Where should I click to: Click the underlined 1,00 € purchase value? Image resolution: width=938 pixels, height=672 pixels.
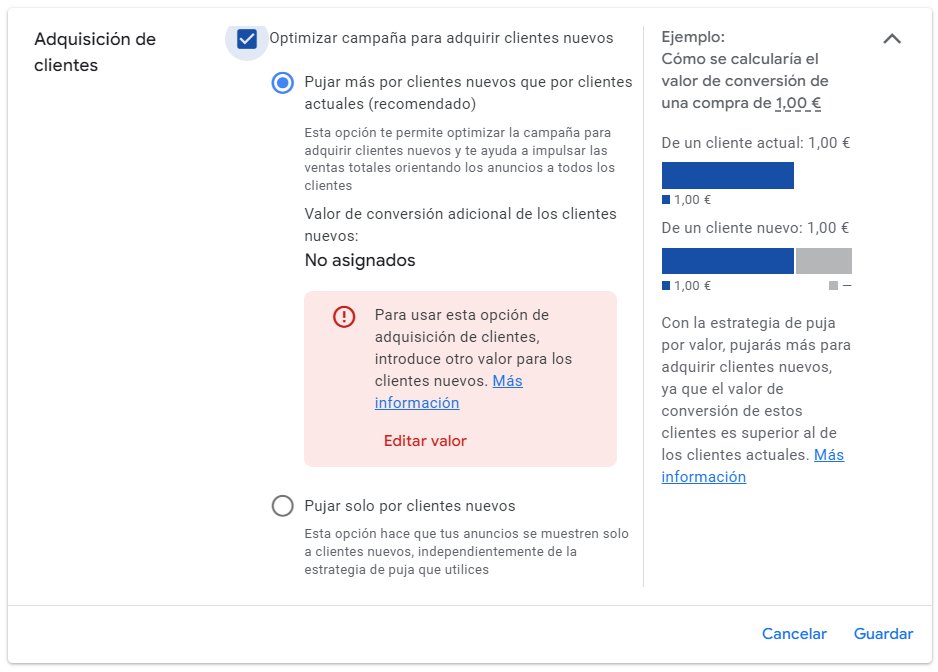click(x=798, y=103)
